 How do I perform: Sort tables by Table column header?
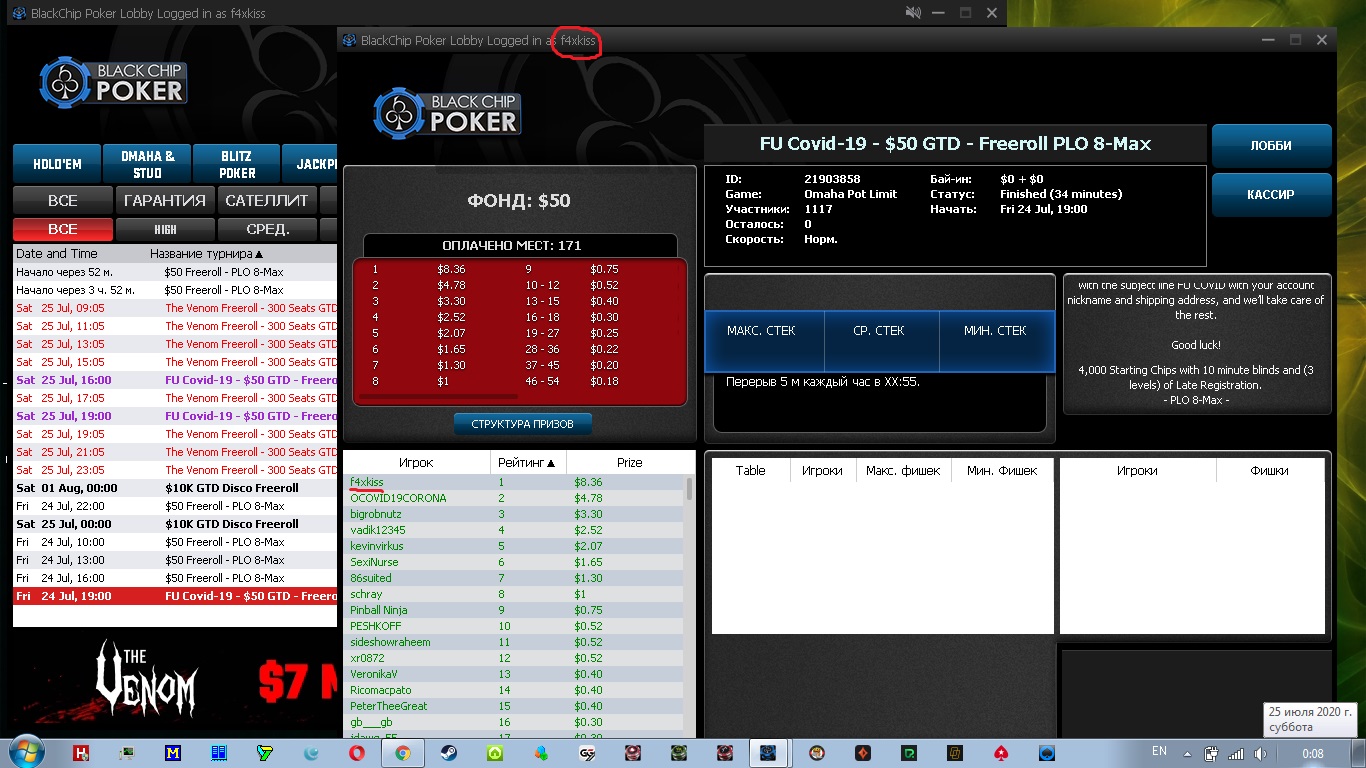[x=750, y=470]
